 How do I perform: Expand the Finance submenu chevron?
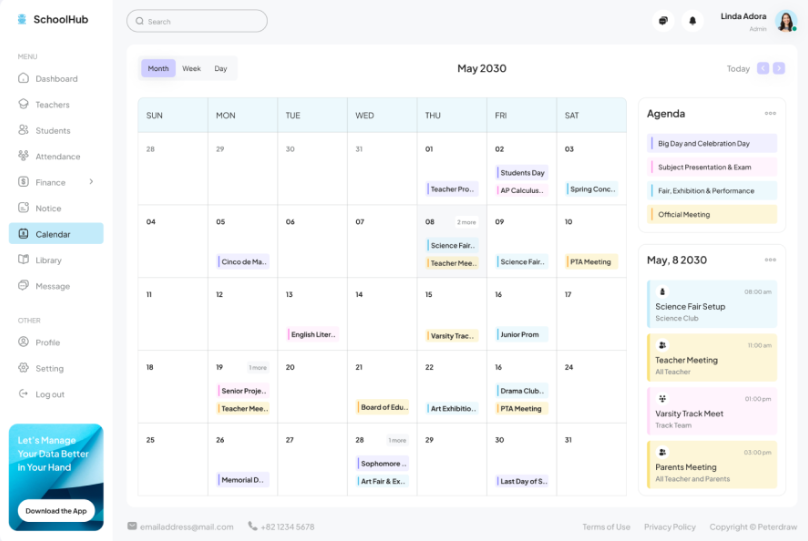click(x=91, y=182)
